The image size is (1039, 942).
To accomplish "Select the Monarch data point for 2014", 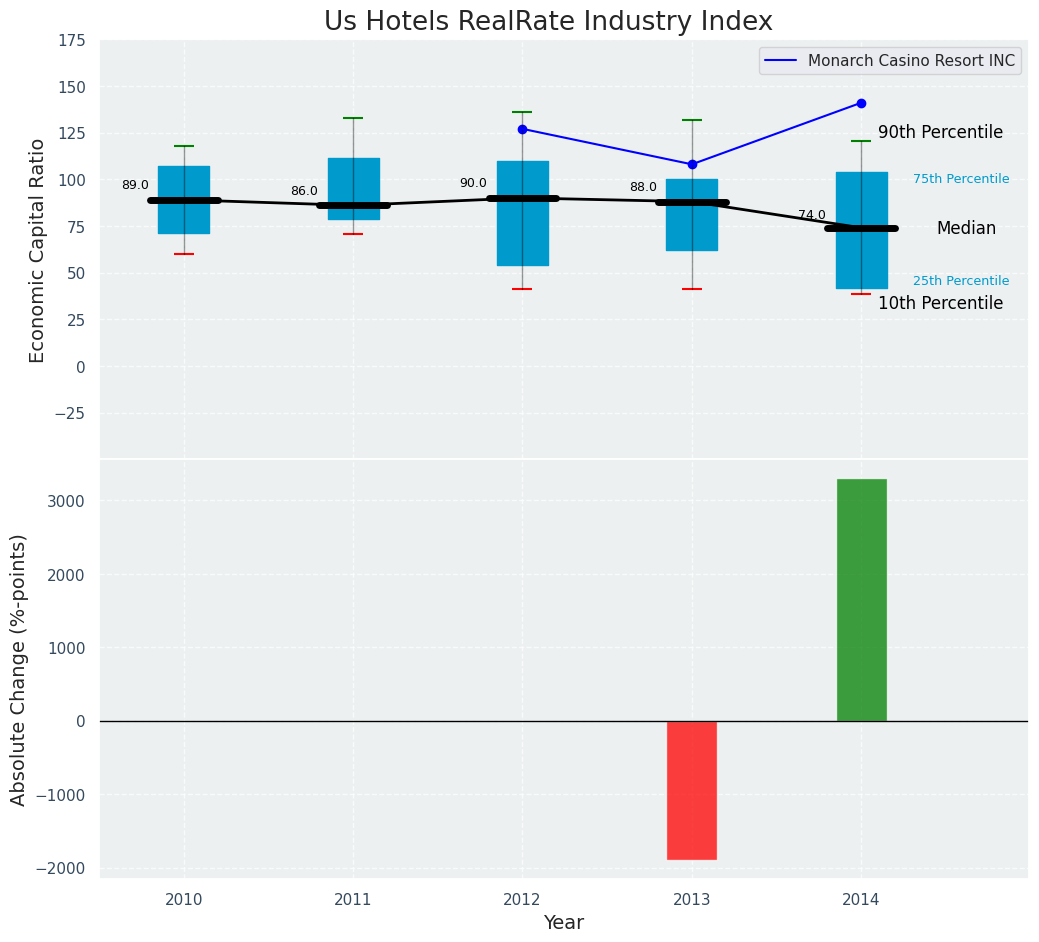I will tap(861, 103).
